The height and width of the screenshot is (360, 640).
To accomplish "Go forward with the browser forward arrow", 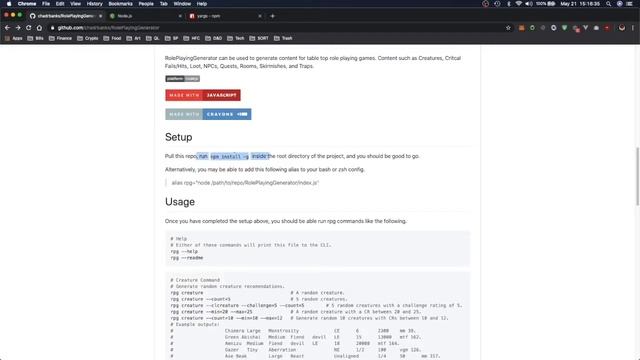I will click(18, 28).
